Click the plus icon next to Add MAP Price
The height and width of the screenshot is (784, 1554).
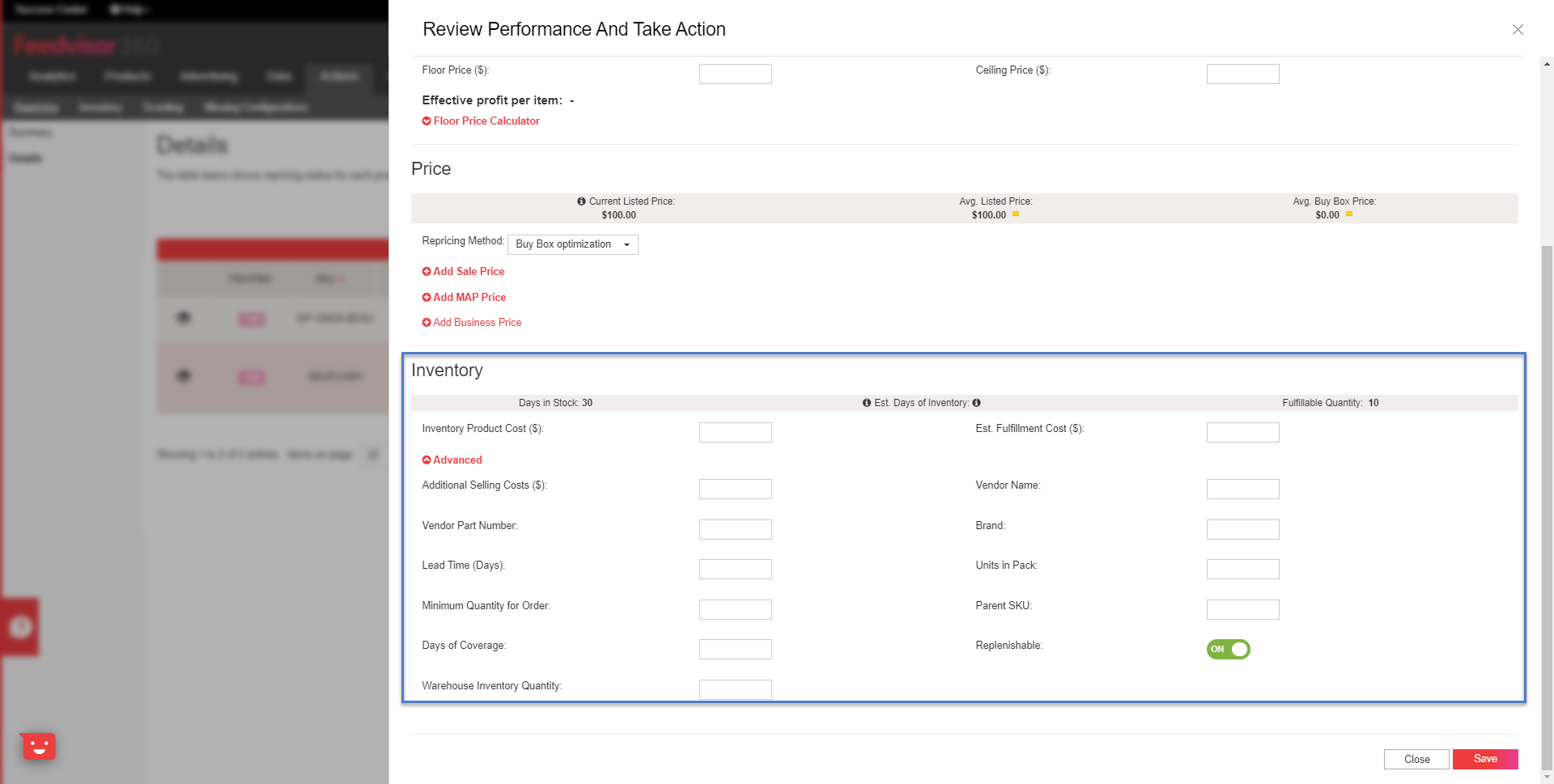[x=427, y=297]
